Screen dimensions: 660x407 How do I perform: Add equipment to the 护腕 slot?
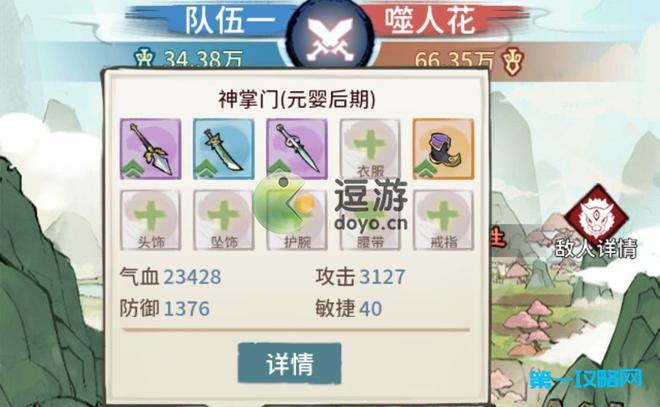point(297,220)
